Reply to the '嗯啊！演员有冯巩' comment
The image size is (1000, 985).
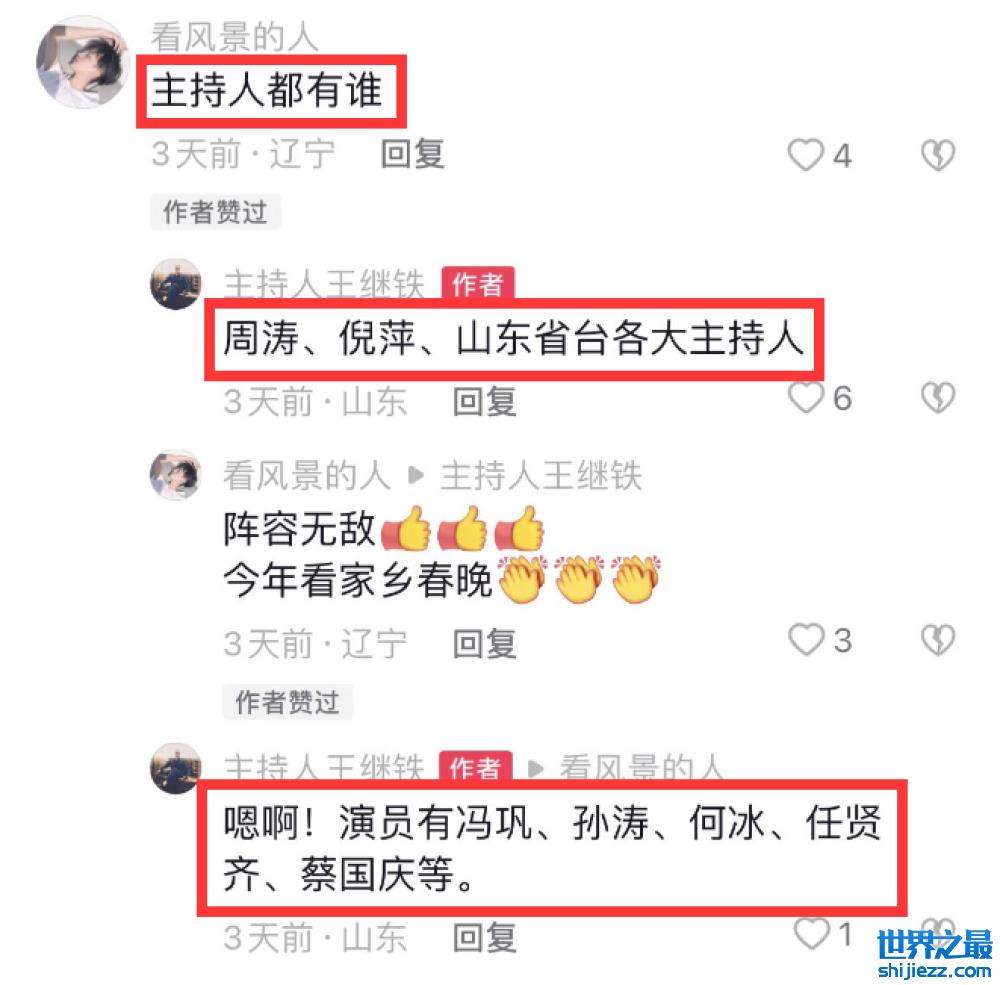(x=485, y=938)
